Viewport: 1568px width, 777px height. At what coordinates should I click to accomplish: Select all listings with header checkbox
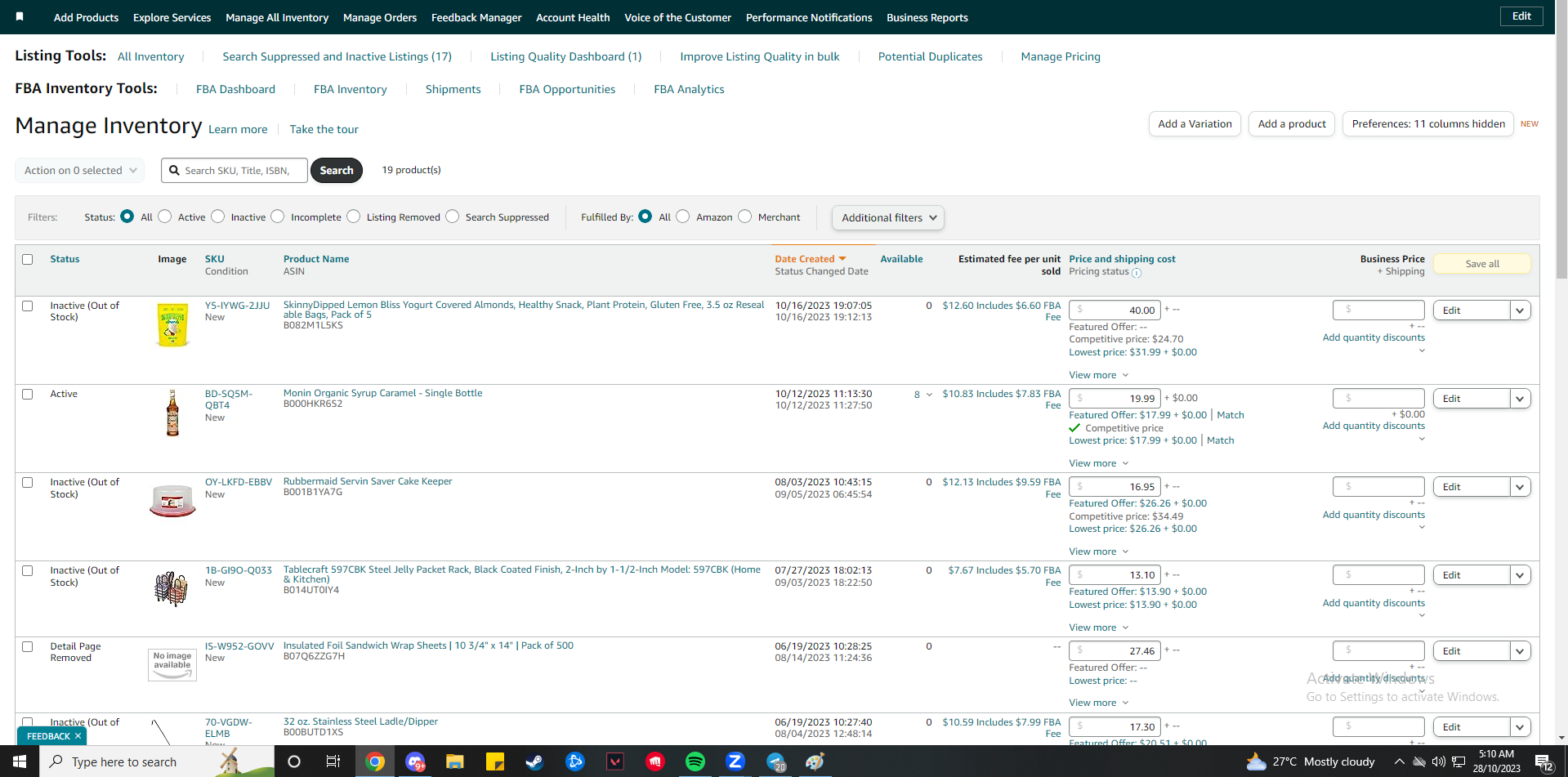[x=28, y=259]
